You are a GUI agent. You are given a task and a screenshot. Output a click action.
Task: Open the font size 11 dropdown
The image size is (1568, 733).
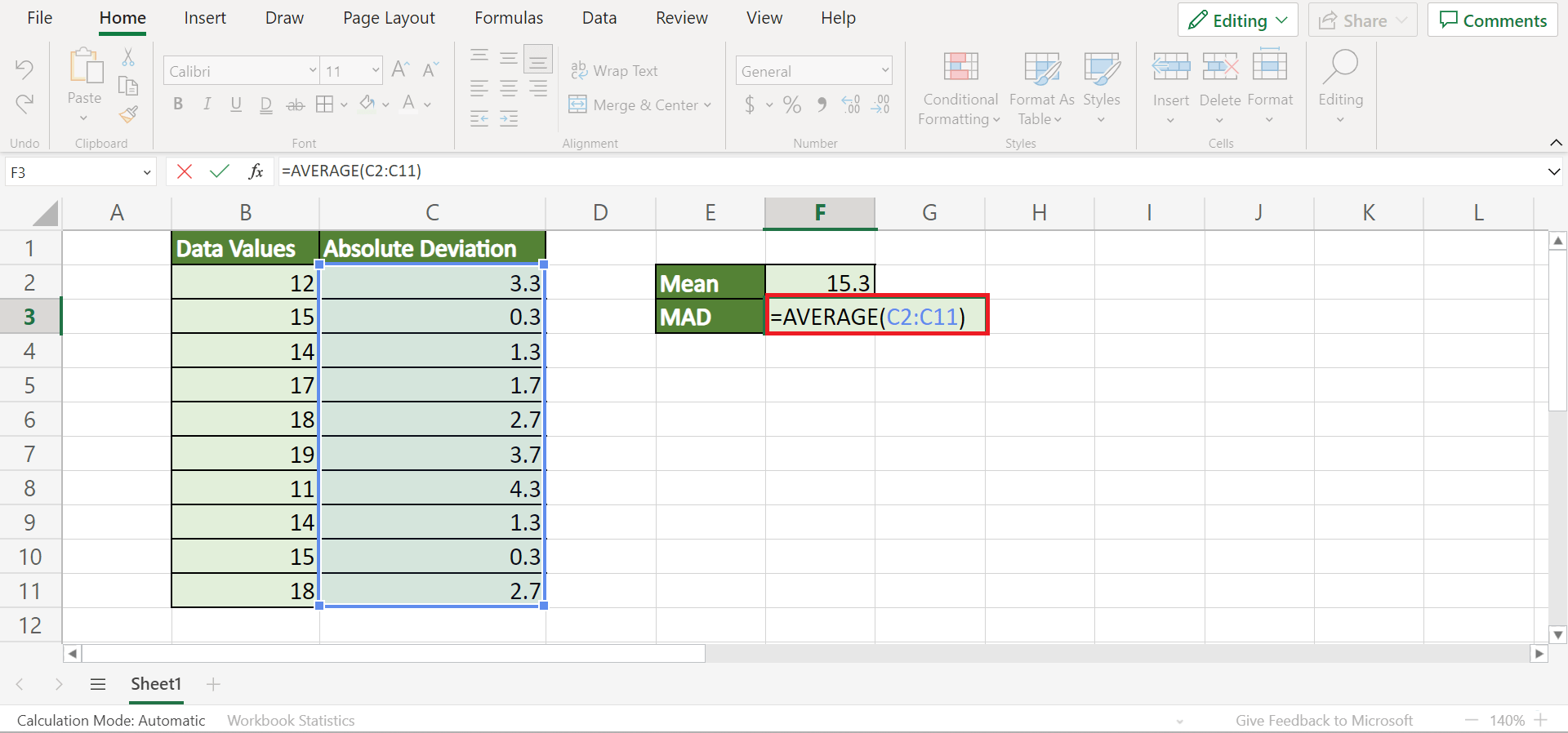coord(376,71)
